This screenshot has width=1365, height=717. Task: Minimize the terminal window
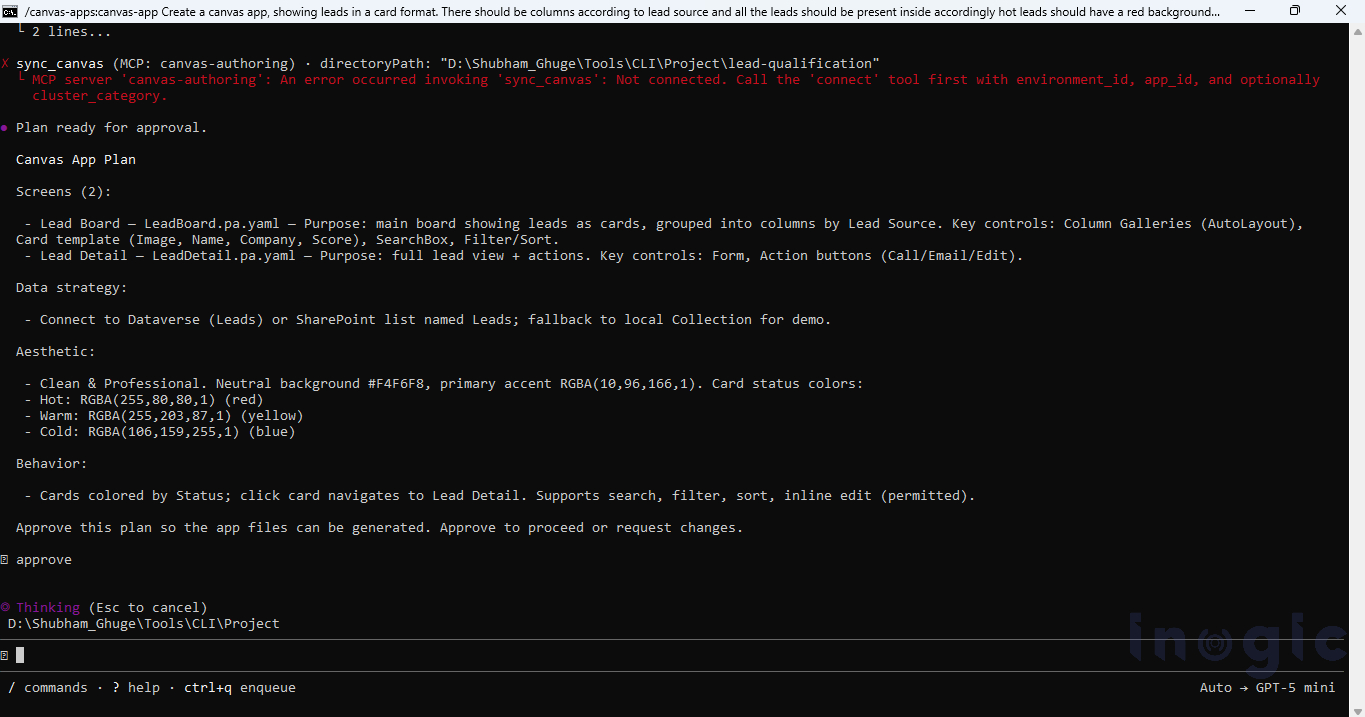[x=1250, y=10]
